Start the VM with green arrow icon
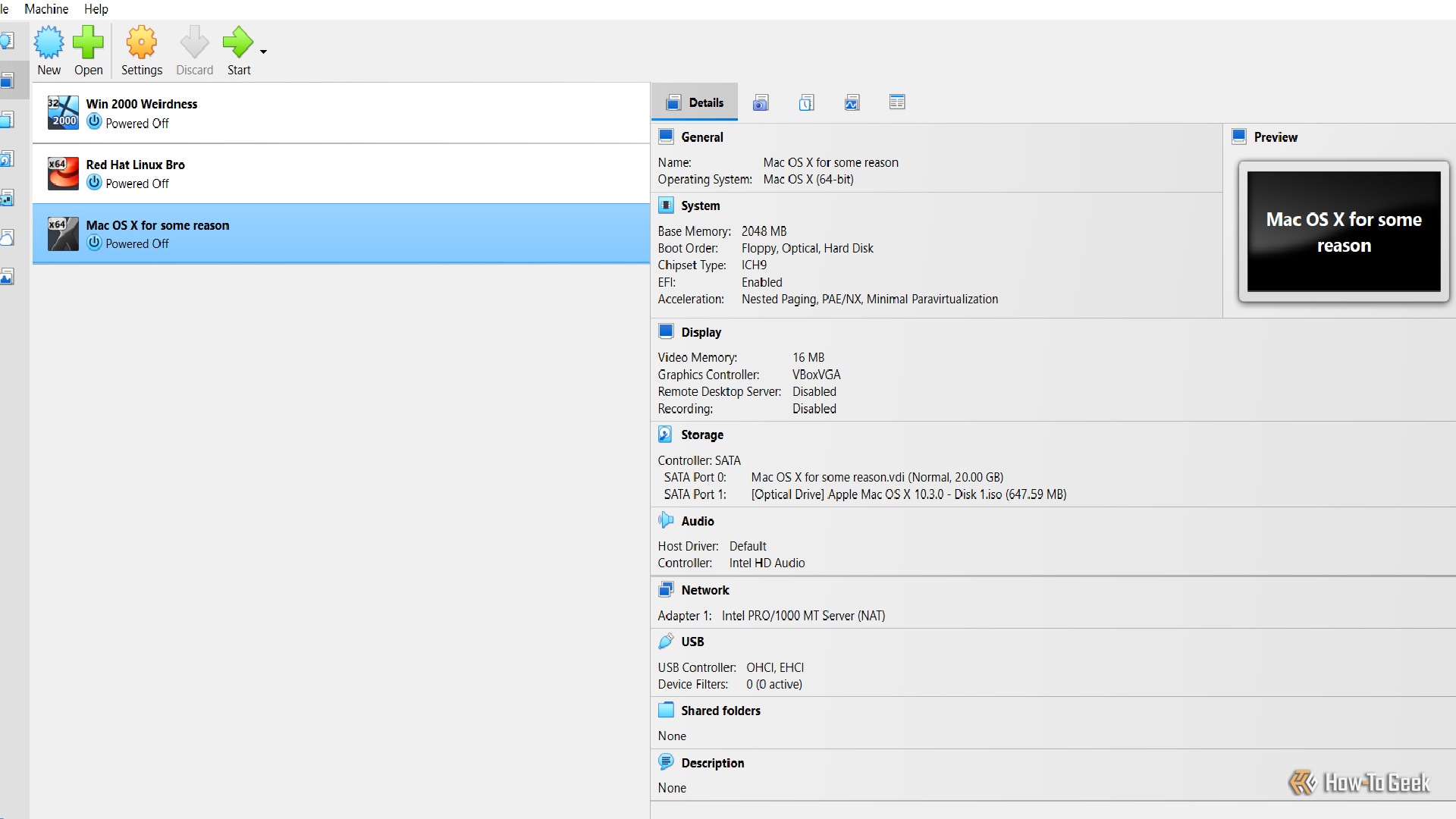This screenshot has width=1456, height=819. [238, 42]
